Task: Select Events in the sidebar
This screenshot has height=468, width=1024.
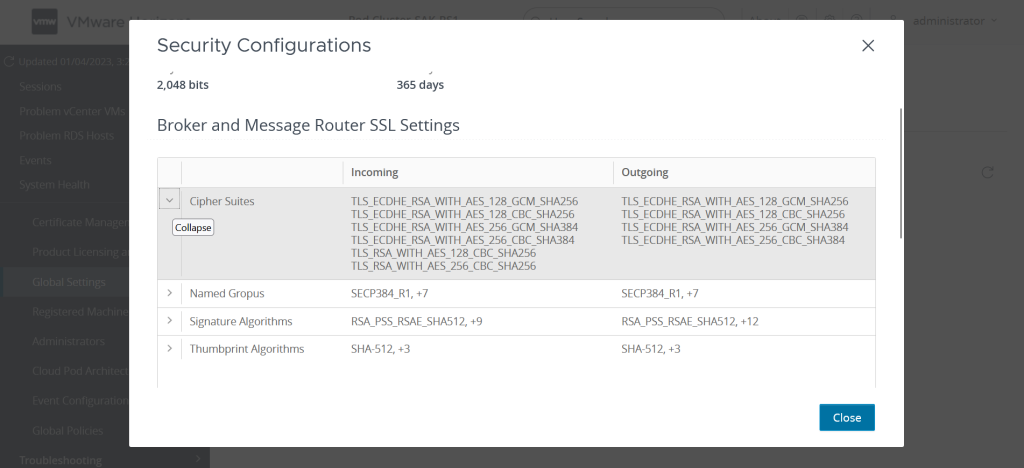Action: point(36,160)
